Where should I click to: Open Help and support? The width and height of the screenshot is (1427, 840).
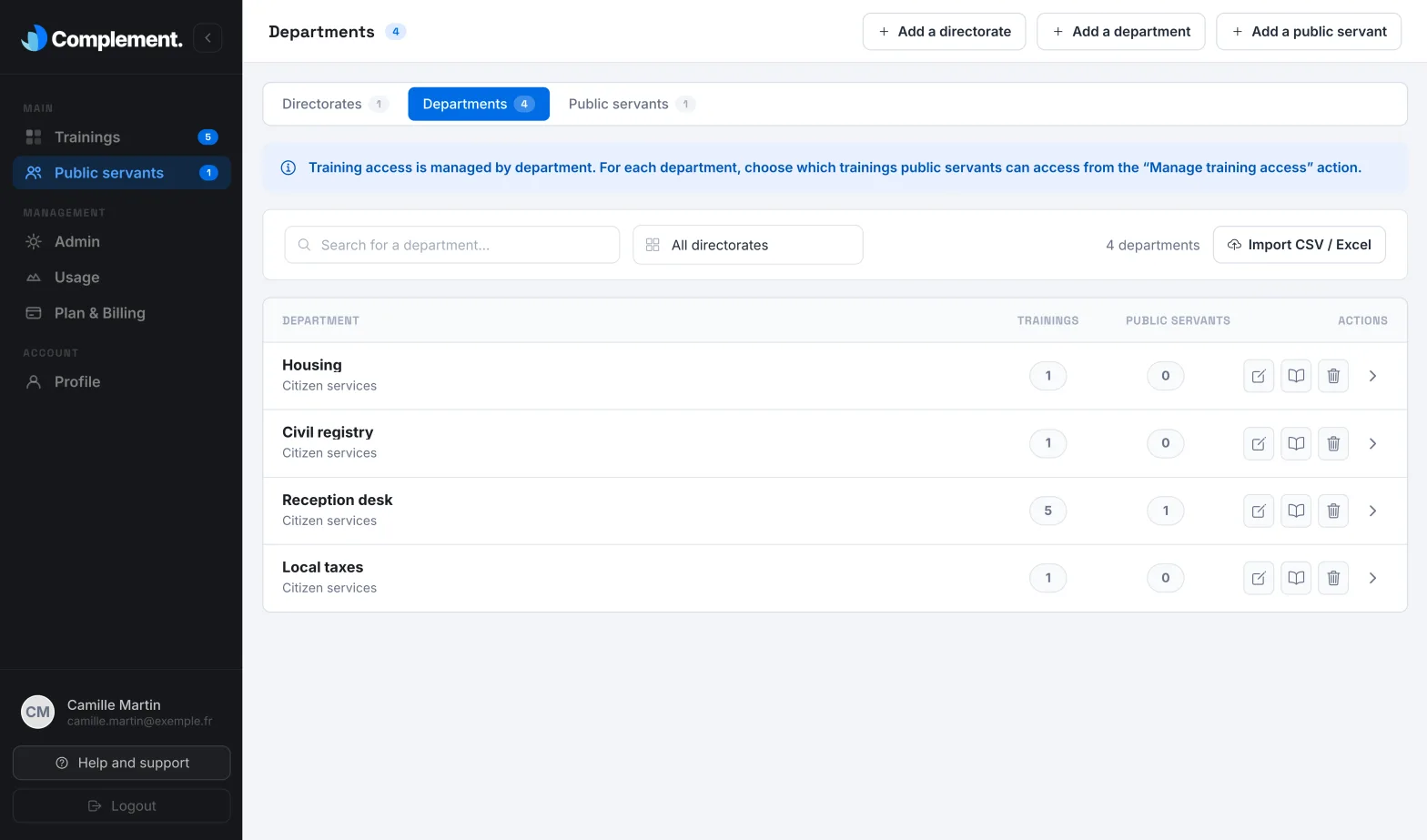tap(122, 763)
